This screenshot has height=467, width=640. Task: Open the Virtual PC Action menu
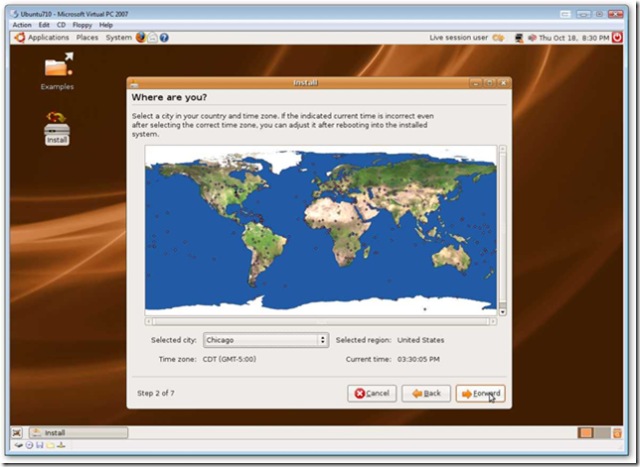22,25
